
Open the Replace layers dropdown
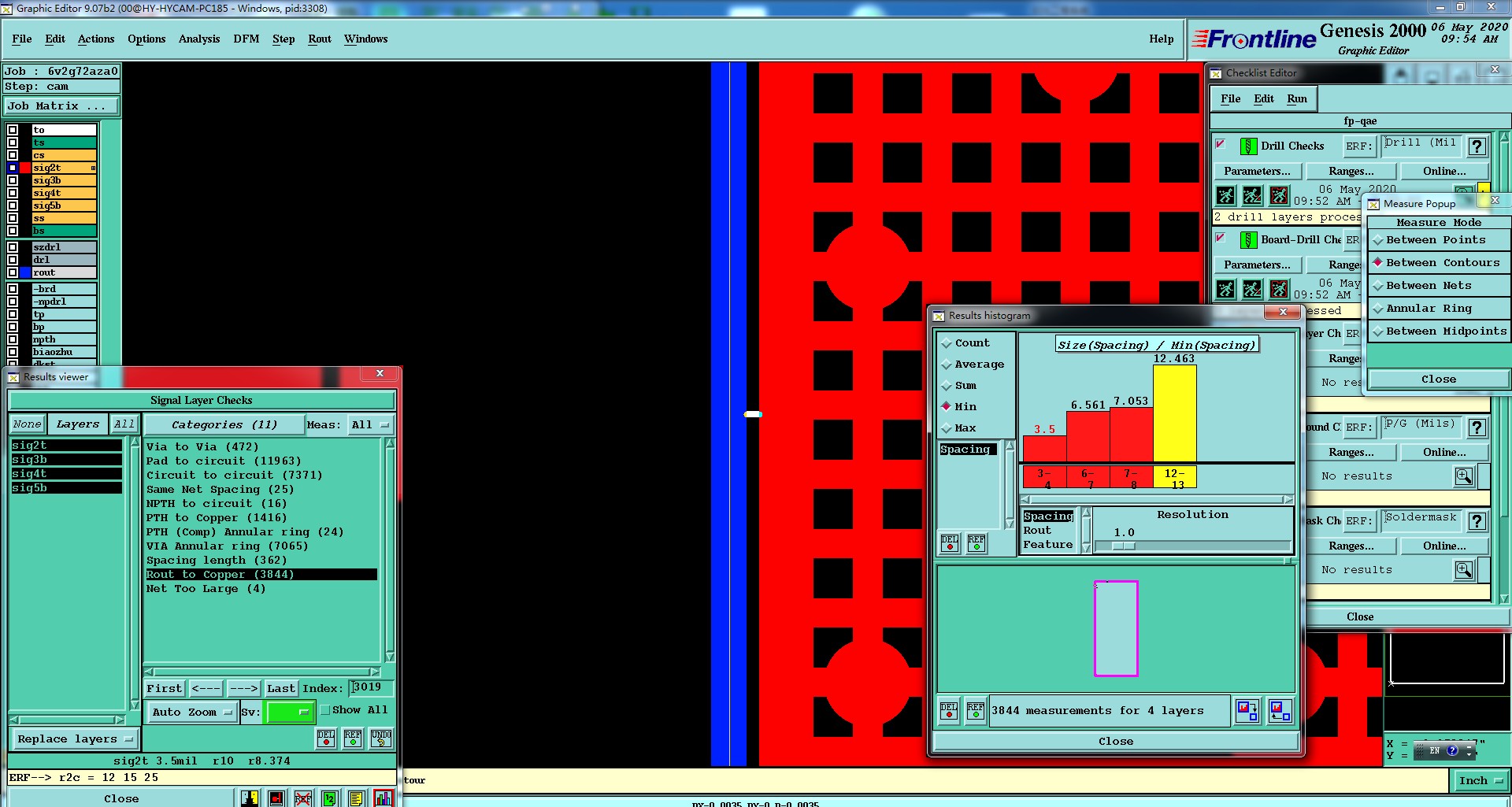point(73,739)
